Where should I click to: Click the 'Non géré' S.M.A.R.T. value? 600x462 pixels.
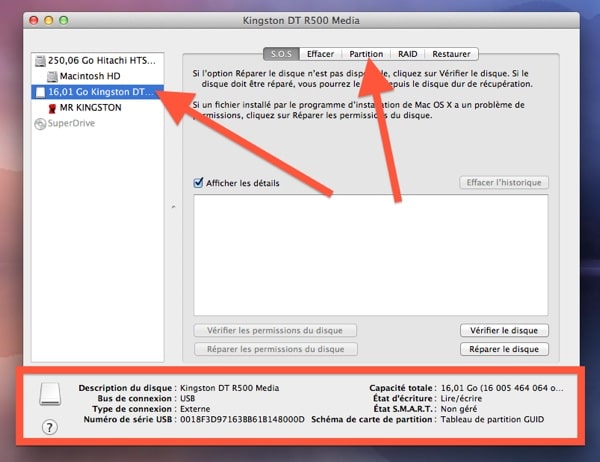[x=458, y=409]
